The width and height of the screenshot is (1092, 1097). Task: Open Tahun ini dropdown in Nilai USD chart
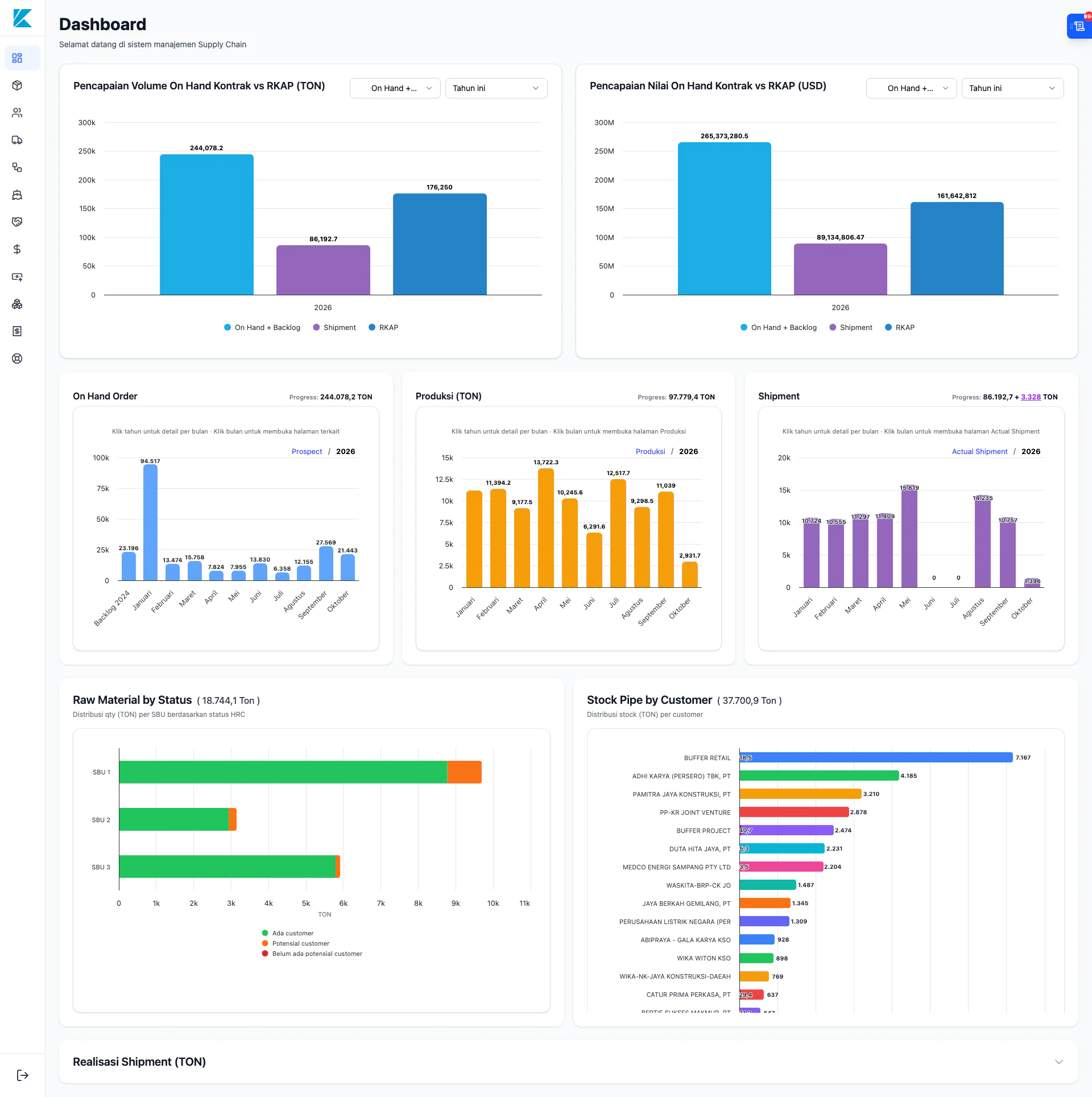tap(1012, 88)
